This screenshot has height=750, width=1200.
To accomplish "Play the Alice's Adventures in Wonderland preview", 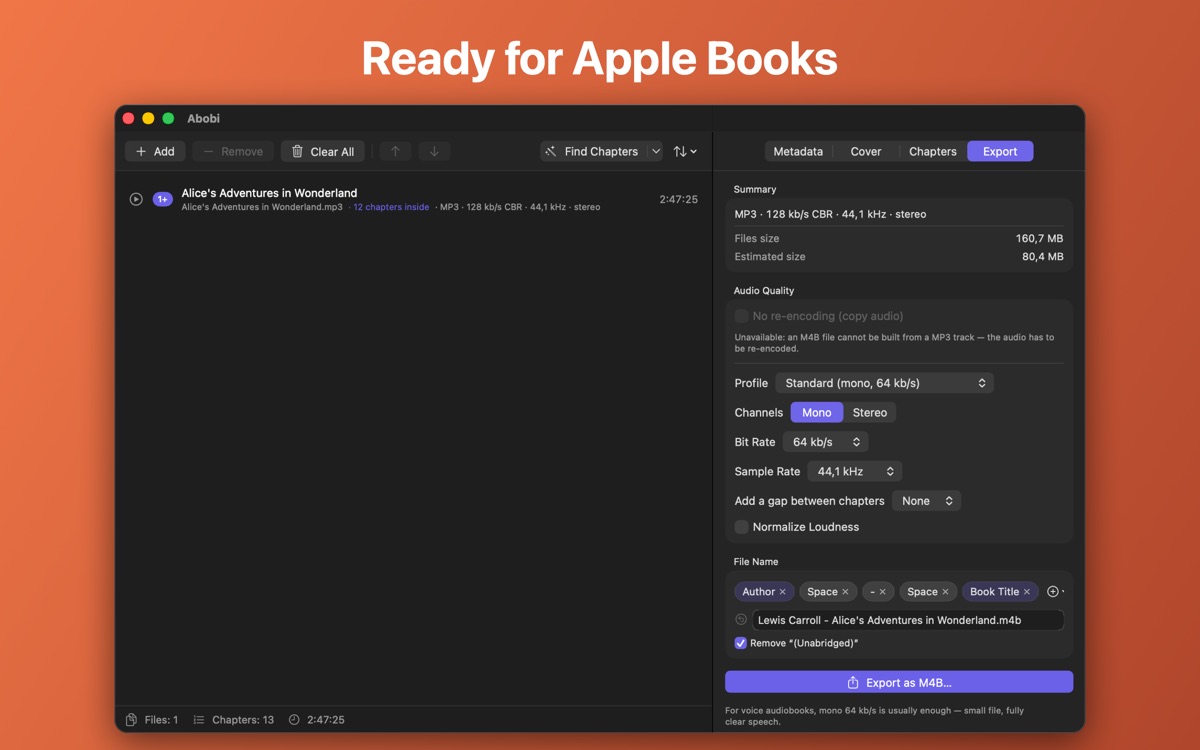I will (x=136, y=199).
